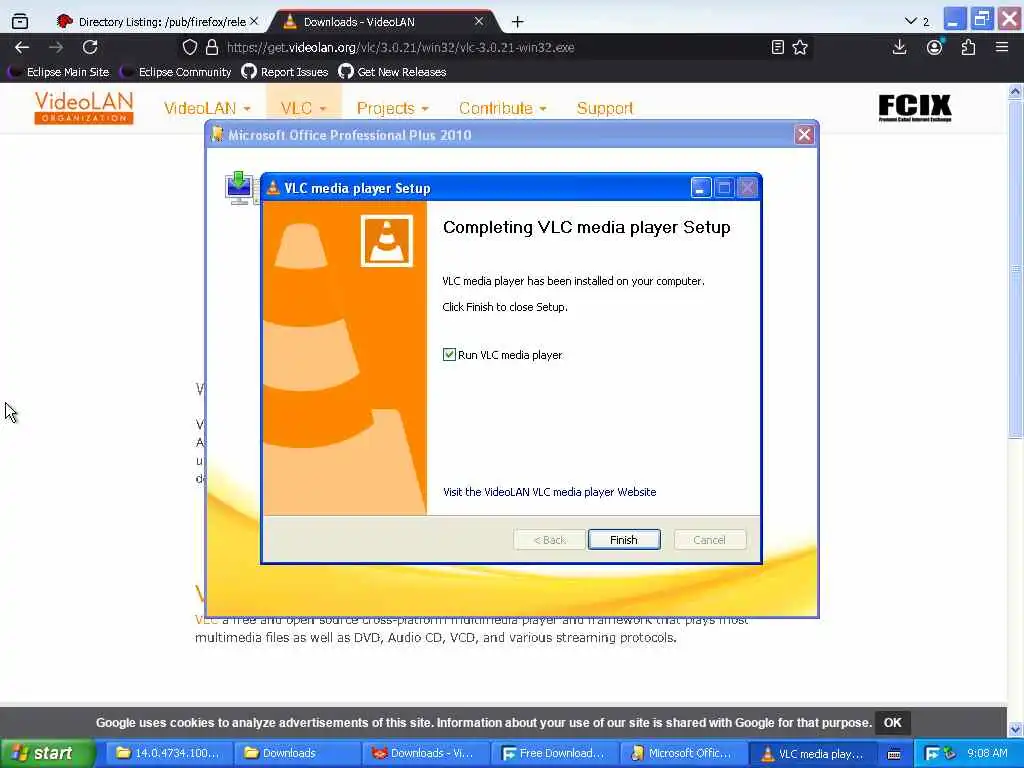Open the Firefox account icon
The image size is (1024, 768).
(935, 47)
